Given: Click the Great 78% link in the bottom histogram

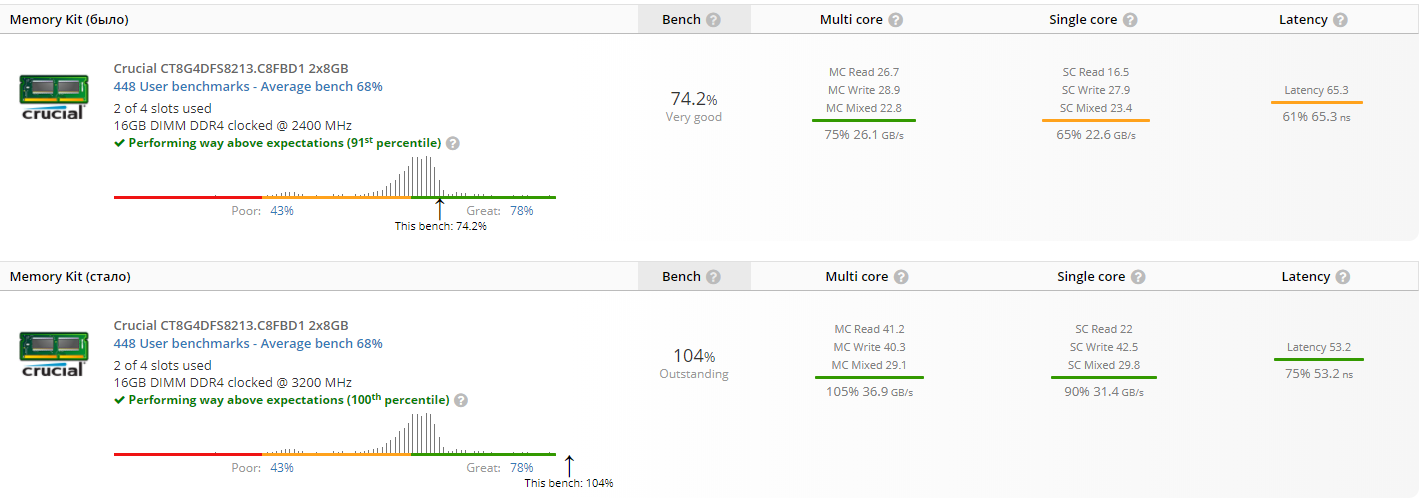Looking at the screenshot, I should [x=521, y=468].
